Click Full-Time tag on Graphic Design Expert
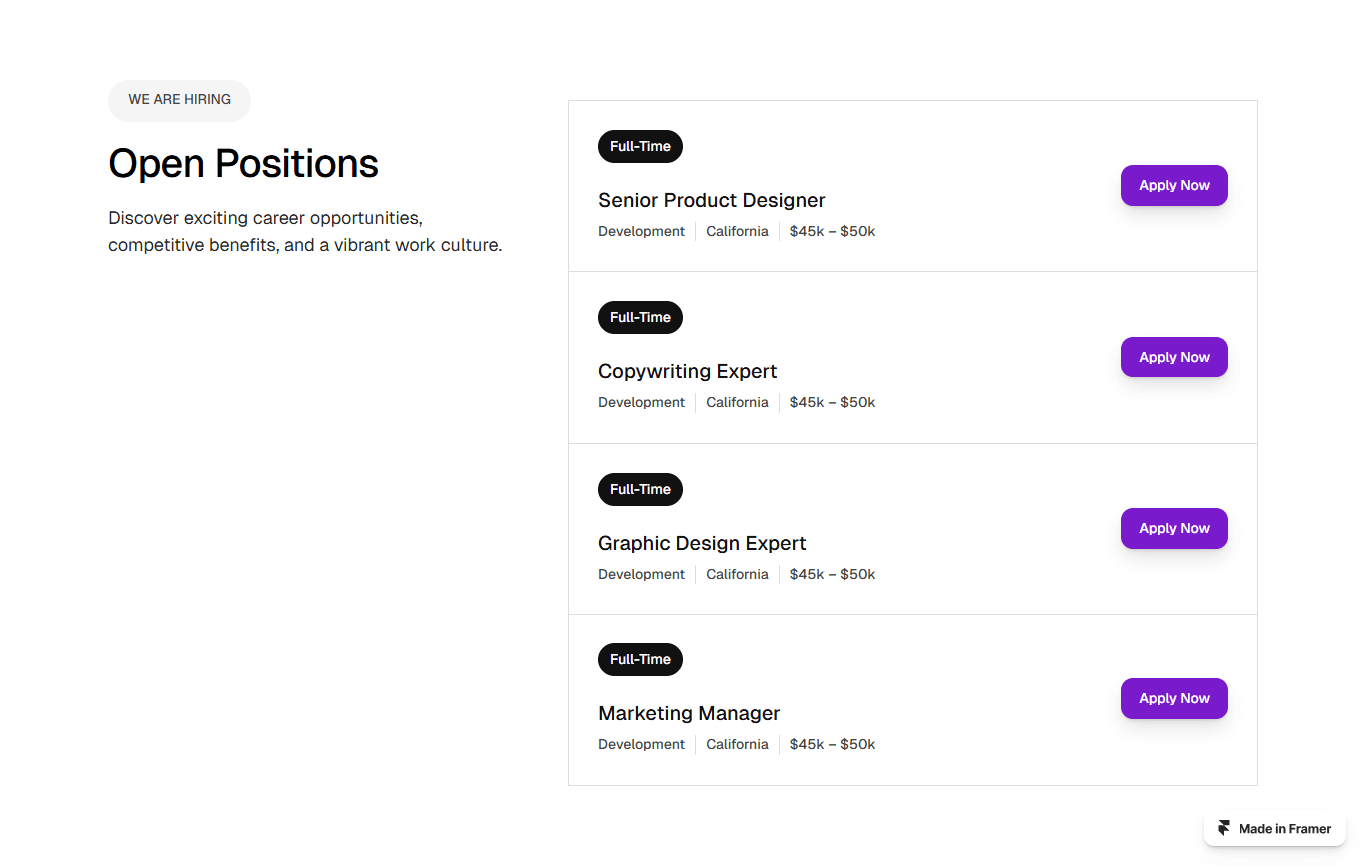The width and height of the screenshot is (1366, 867). (x=640, y=489)
